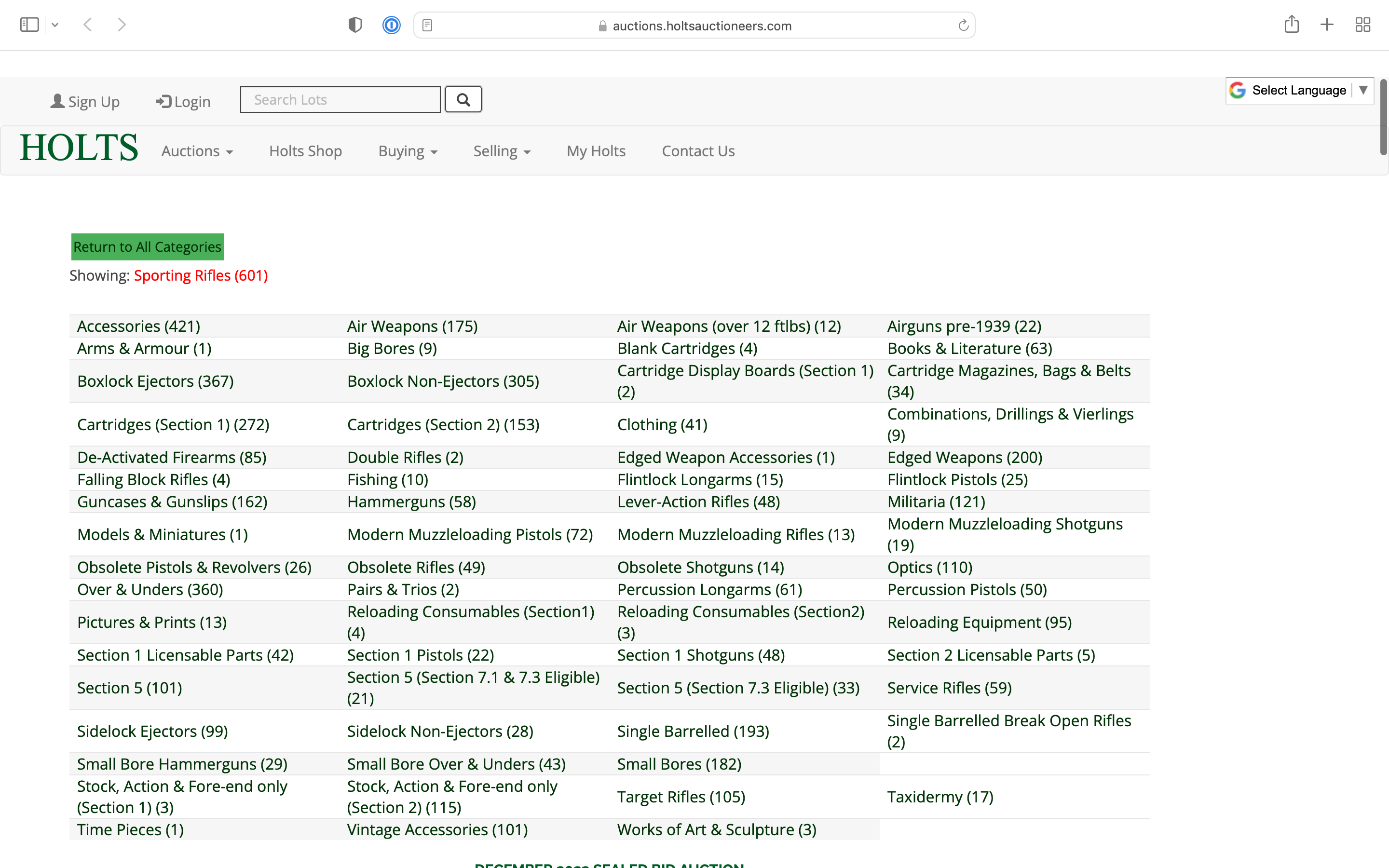
Task: Open Single Barrelled (193) category
Action: tap(693, 732)
